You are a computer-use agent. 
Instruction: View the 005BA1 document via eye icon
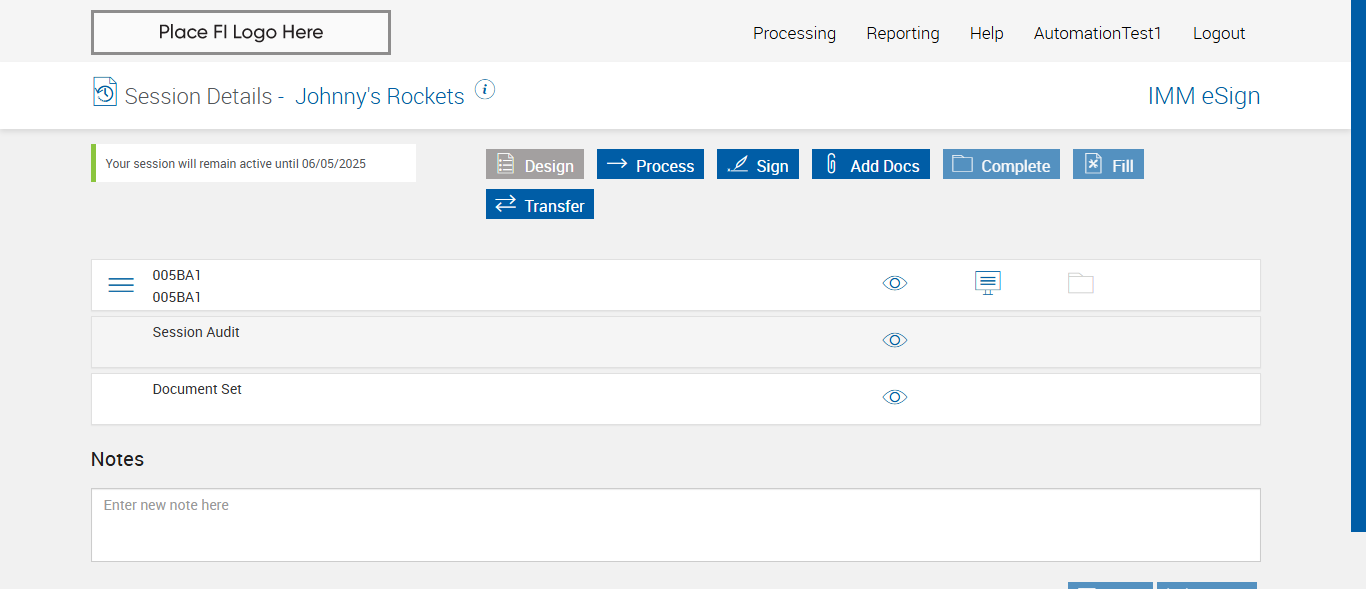point(895,283)
